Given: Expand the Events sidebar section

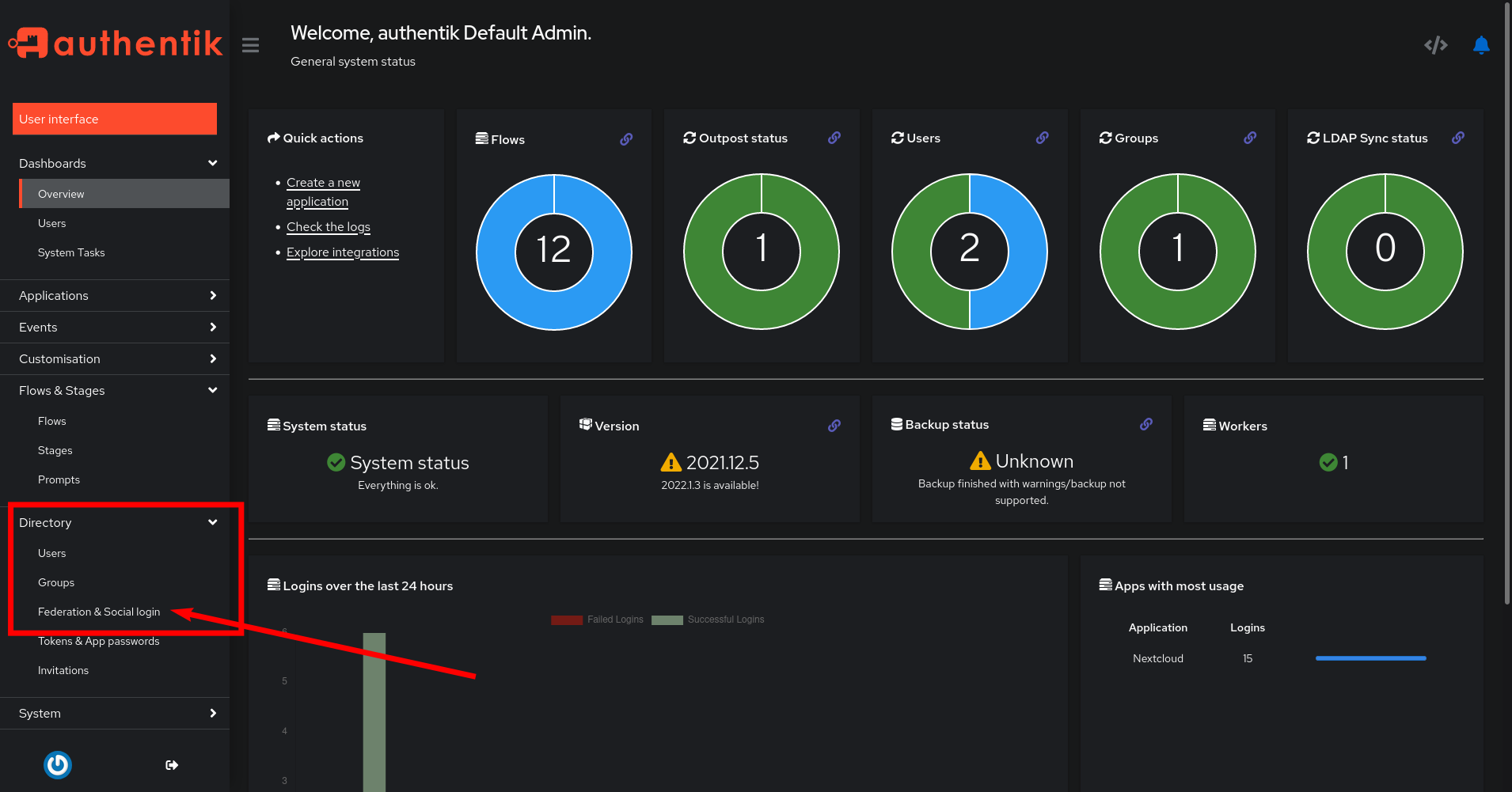Looking at the screenshot, I should pos(115,327).
